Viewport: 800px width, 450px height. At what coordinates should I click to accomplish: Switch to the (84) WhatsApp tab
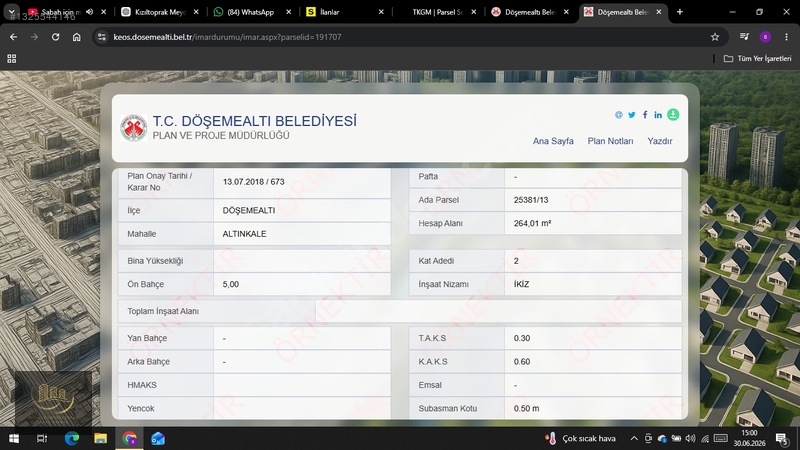pyautogui.click(x=250, y=12)
